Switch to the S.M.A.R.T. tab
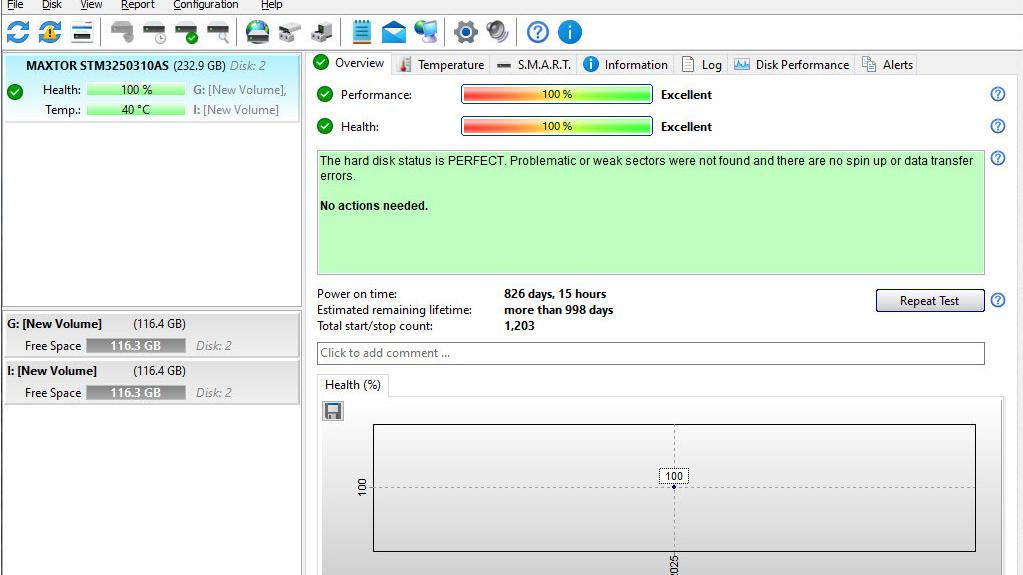This screenshot has height=575, width=1023. (x=535, y=64)
